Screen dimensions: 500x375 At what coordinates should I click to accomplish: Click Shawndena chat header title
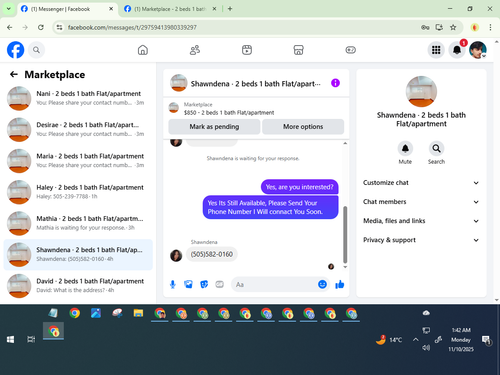click(x=255, y=84)
